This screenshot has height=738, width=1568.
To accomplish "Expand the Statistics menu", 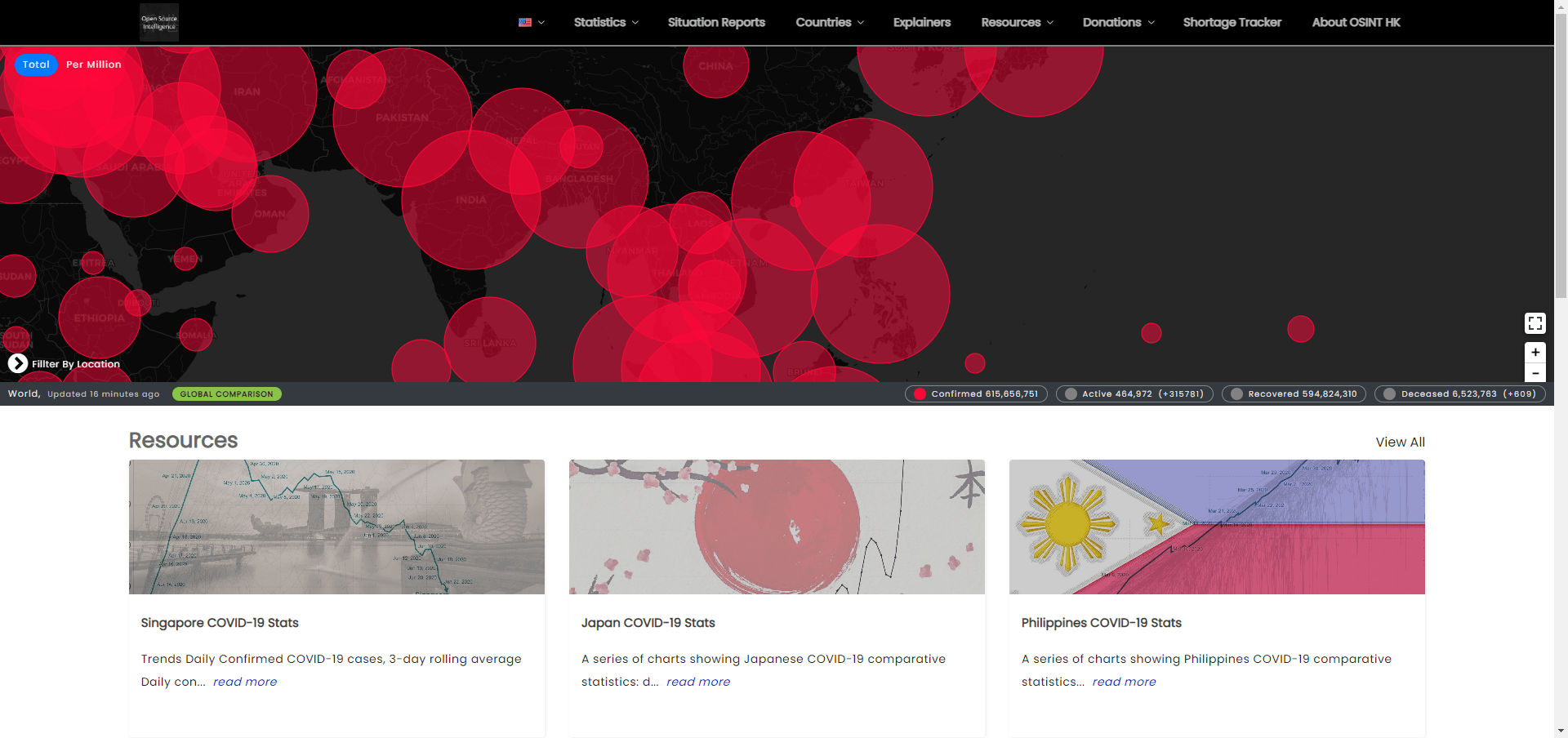I will click(x=606, y=23).
